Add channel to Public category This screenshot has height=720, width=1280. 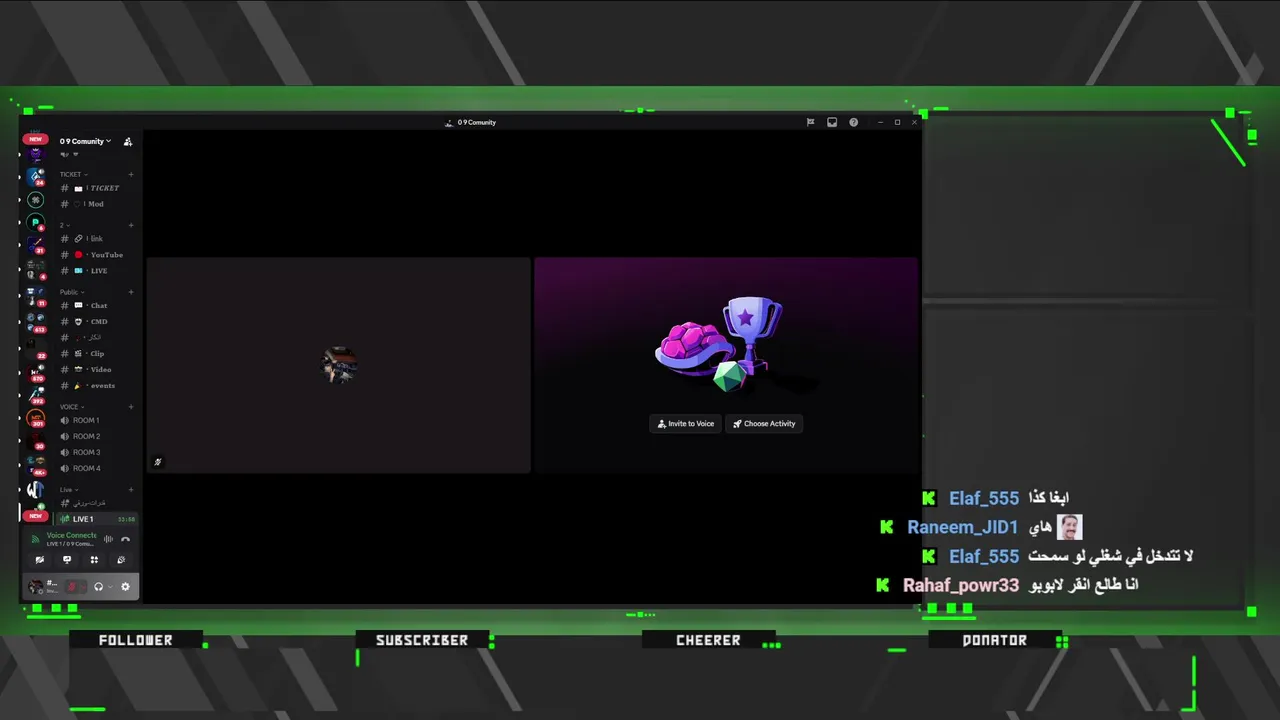131,292
